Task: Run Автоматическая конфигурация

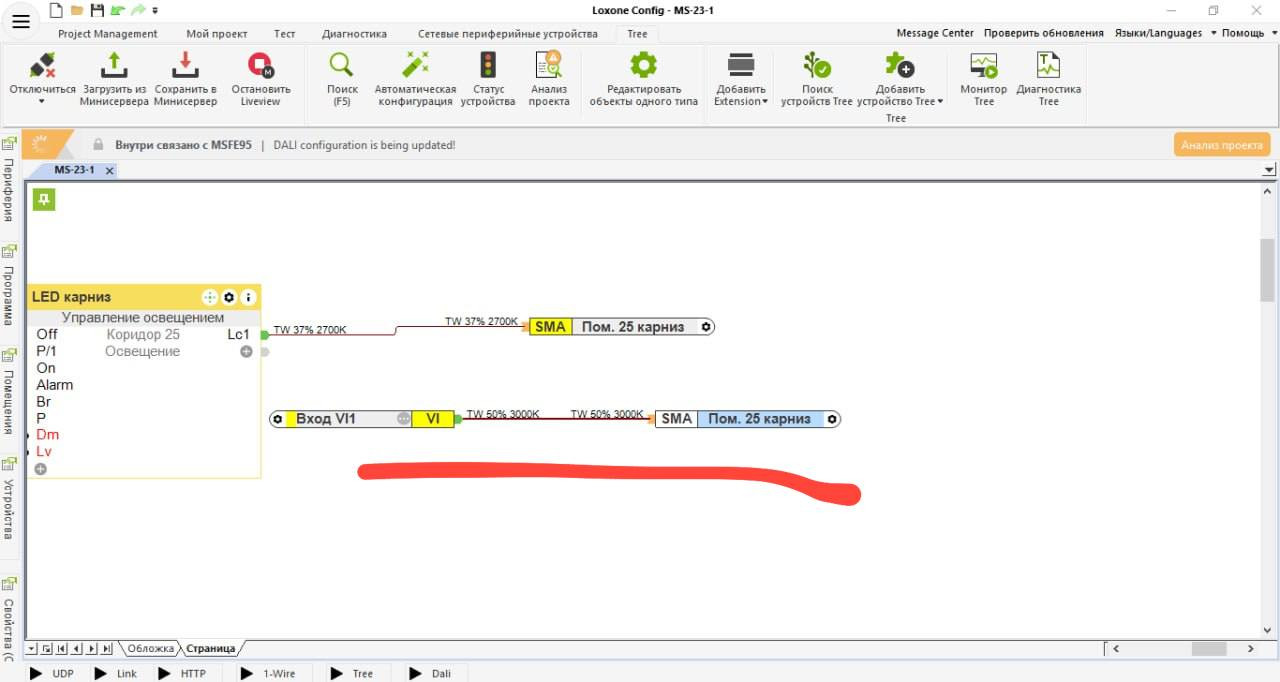Action: pyautogui.click(x=415, y=79)
